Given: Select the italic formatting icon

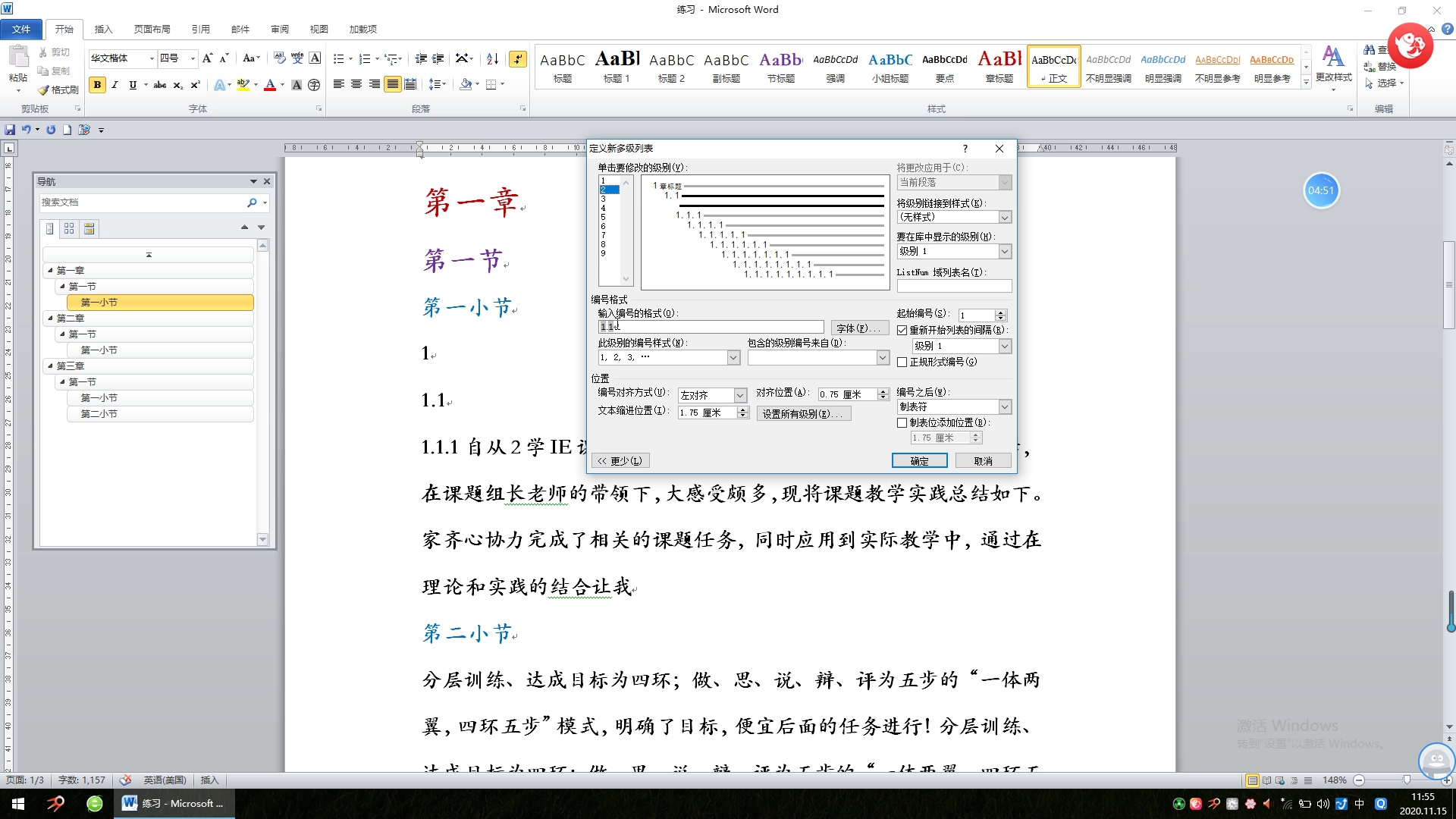Looking at the screenshot, I should [115, 84].
